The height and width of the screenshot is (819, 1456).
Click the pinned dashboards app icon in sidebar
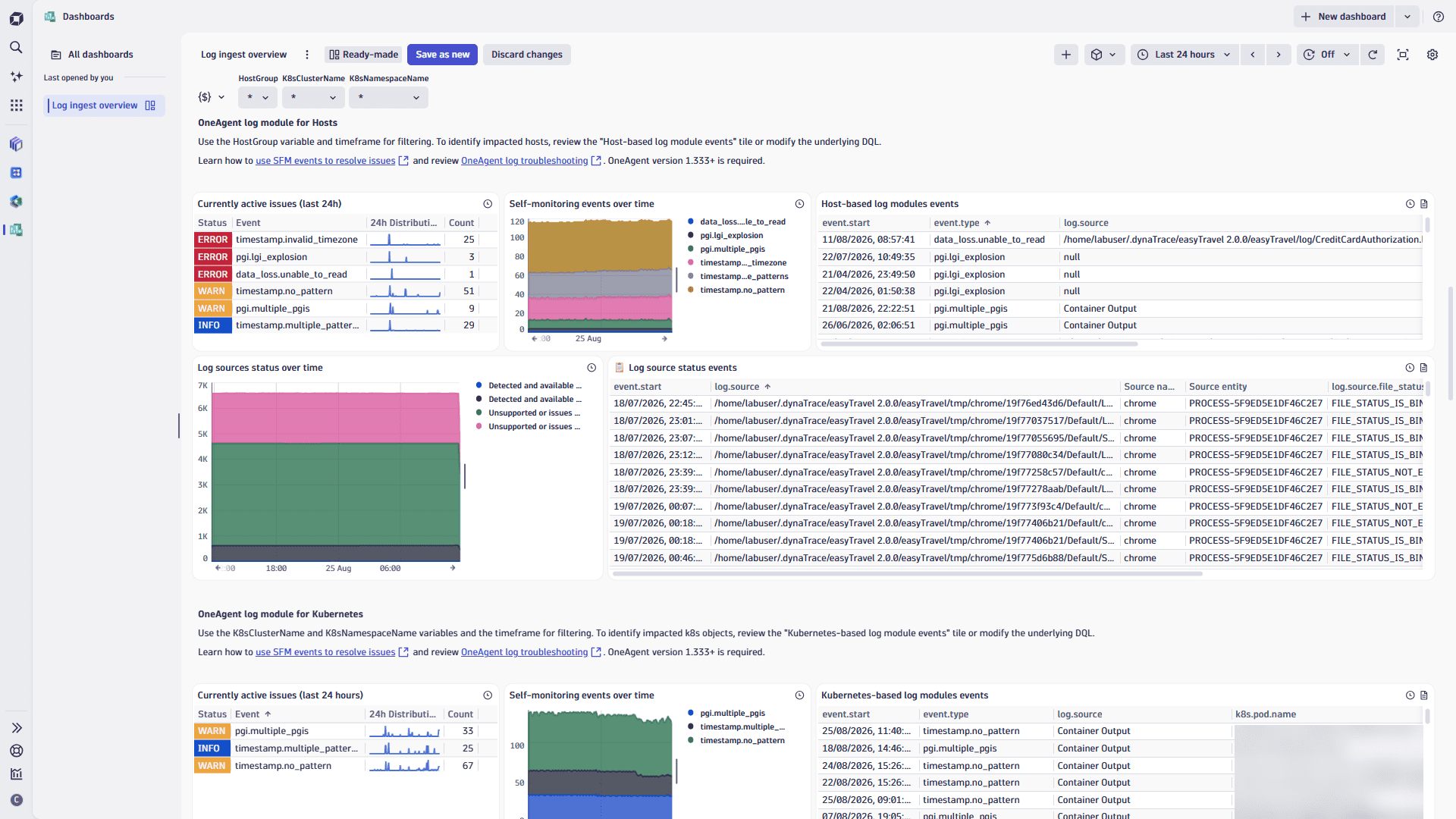pos(16,230)
